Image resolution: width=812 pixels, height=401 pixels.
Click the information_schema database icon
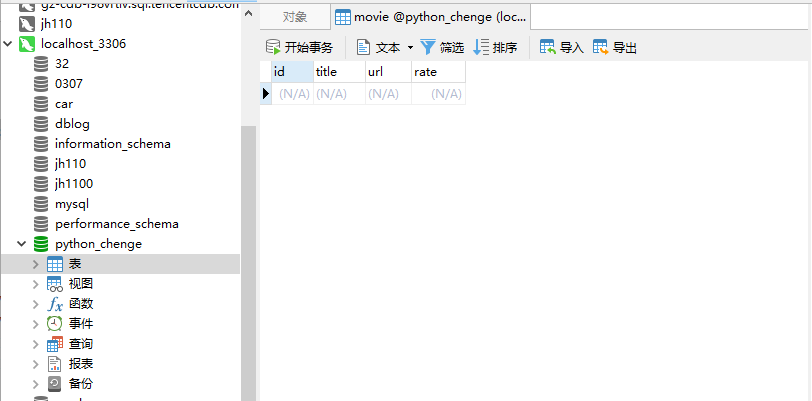(x=41, y=144)
